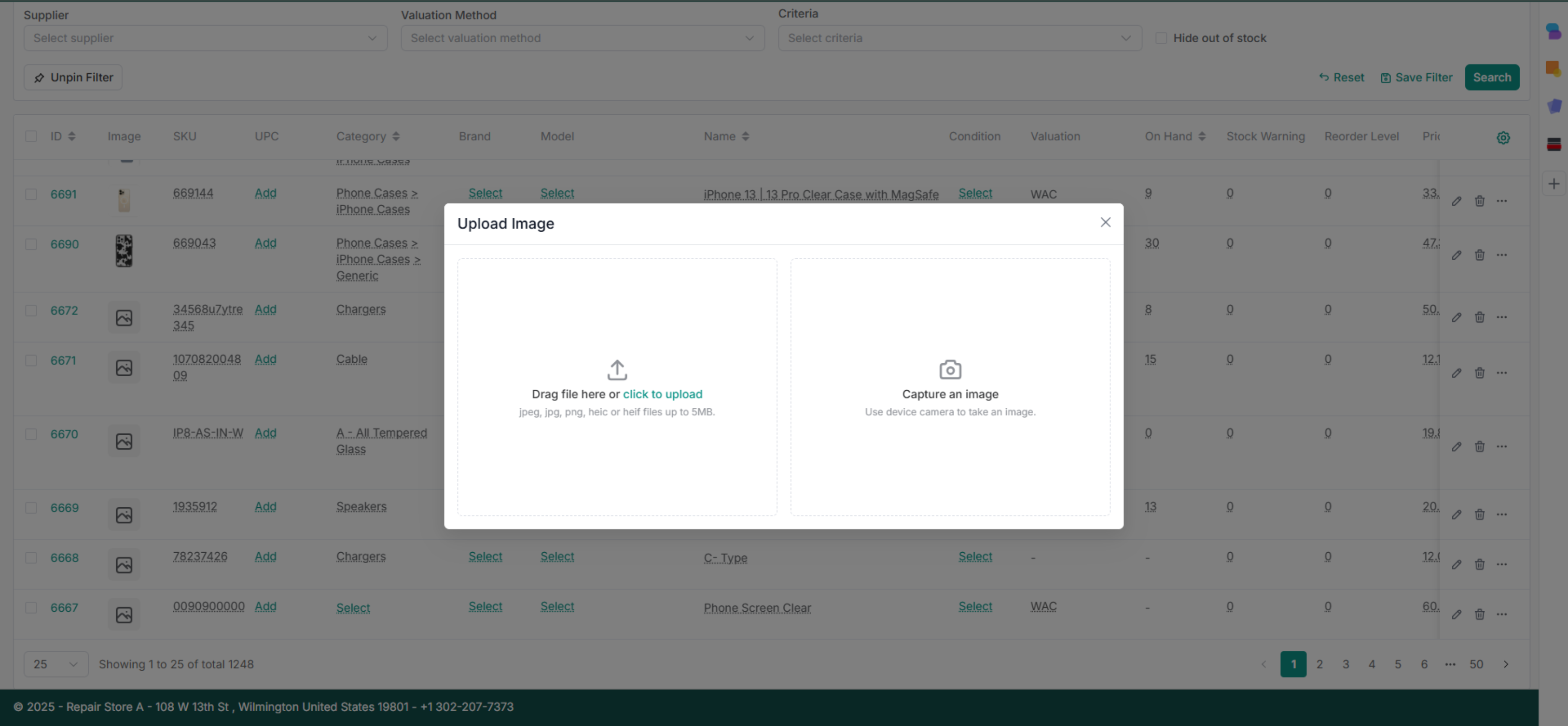Image resolution: width=1568 pixels, height=726 pixels.
Task: Click image placeholder for item 6670
Action: (x=124, y=442)
